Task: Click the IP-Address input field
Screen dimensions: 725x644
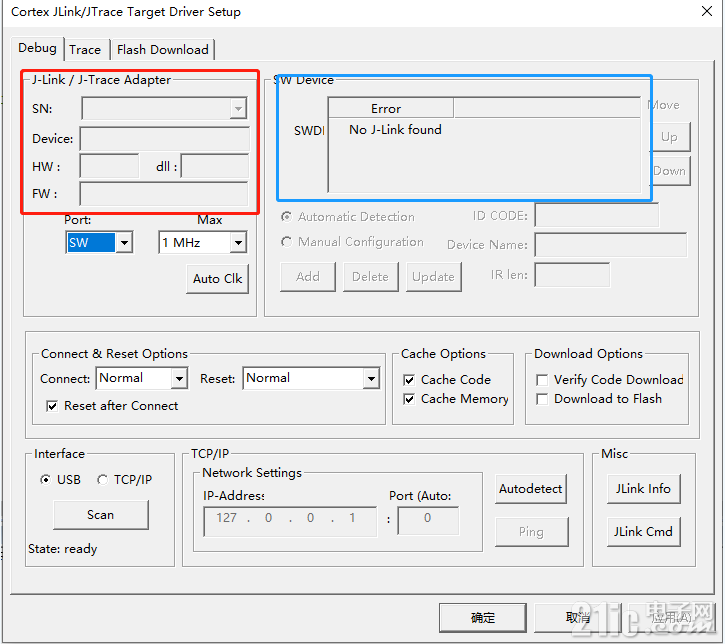Action: 290,521
